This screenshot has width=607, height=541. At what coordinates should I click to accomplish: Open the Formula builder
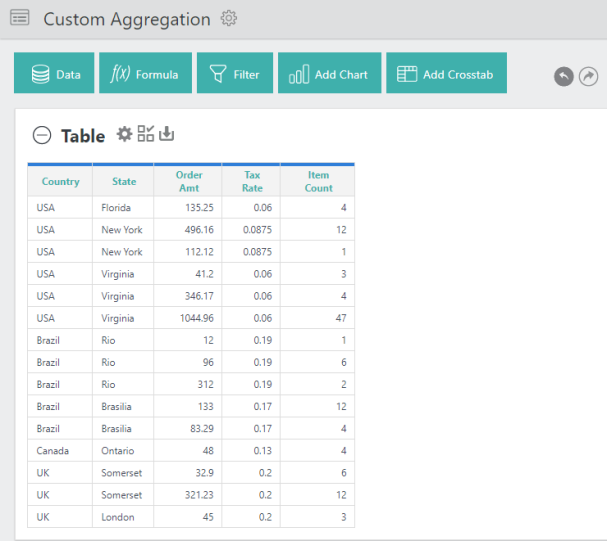coord(146,73)
